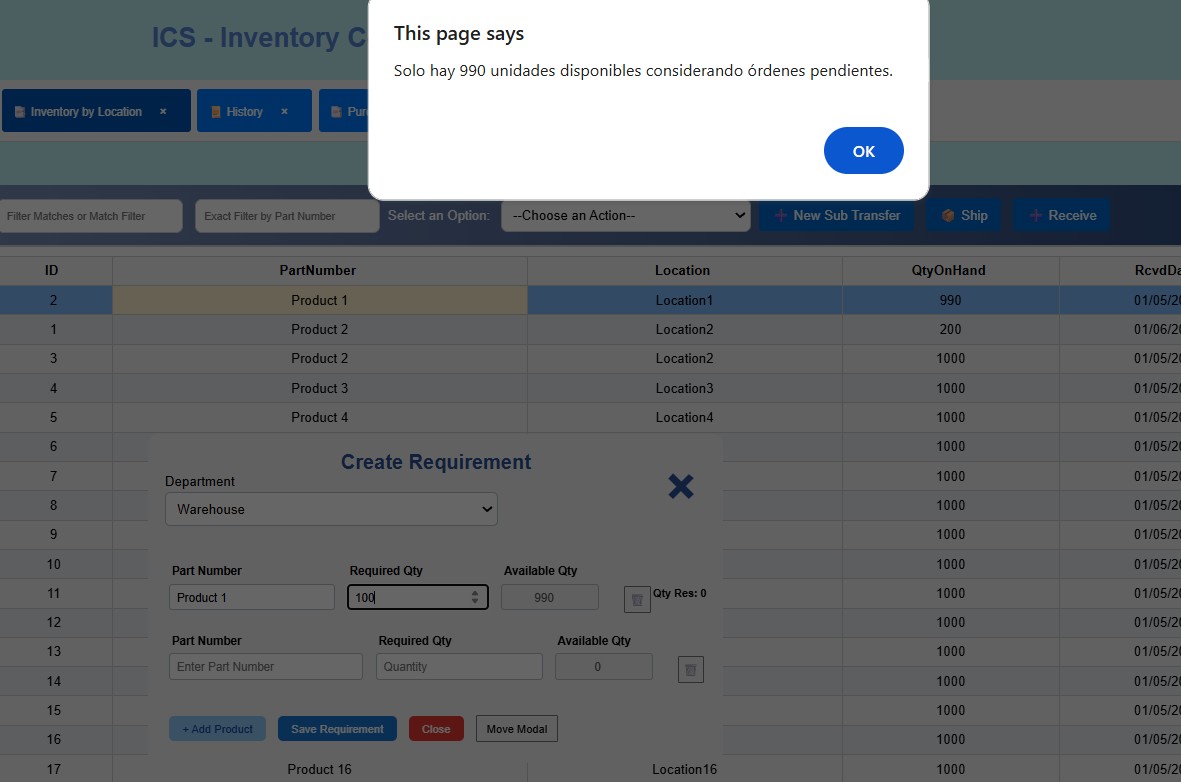The image size is (1181, 782).
Task: Open the Department dropdown showing Warehouse
Action: click(331, 509)
